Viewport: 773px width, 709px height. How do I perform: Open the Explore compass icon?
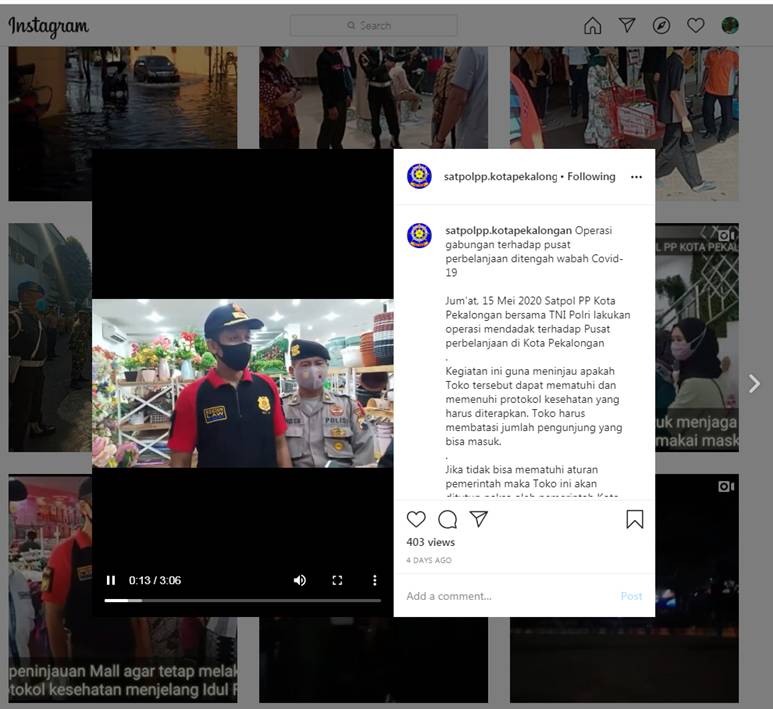(661, 25)
